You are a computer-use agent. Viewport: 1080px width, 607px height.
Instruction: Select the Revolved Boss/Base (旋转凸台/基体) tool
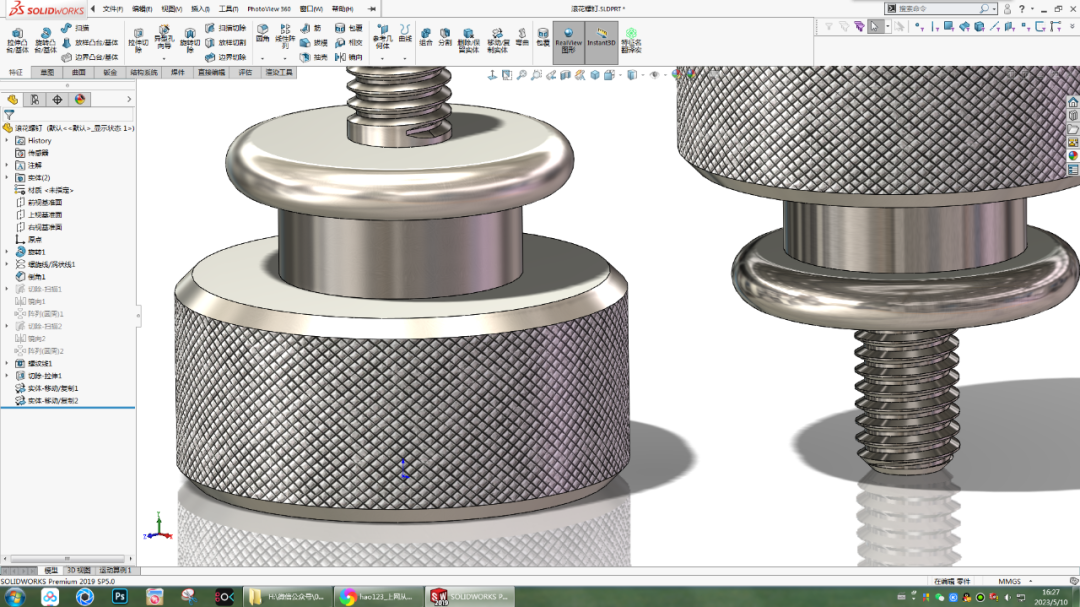pos(45,40)
